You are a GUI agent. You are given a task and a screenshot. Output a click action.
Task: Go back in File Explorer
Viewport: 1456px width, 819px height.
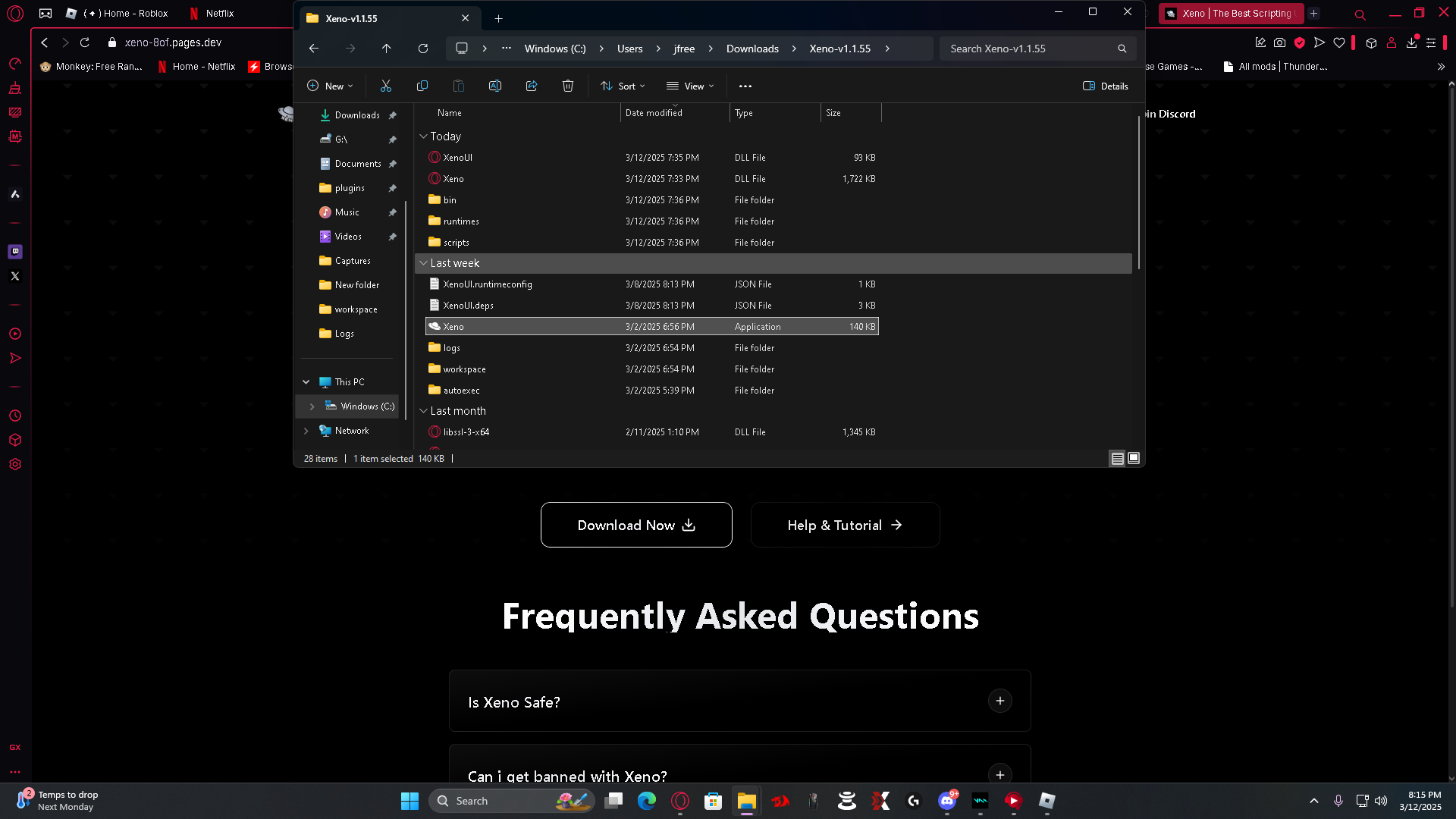(314, 49)
